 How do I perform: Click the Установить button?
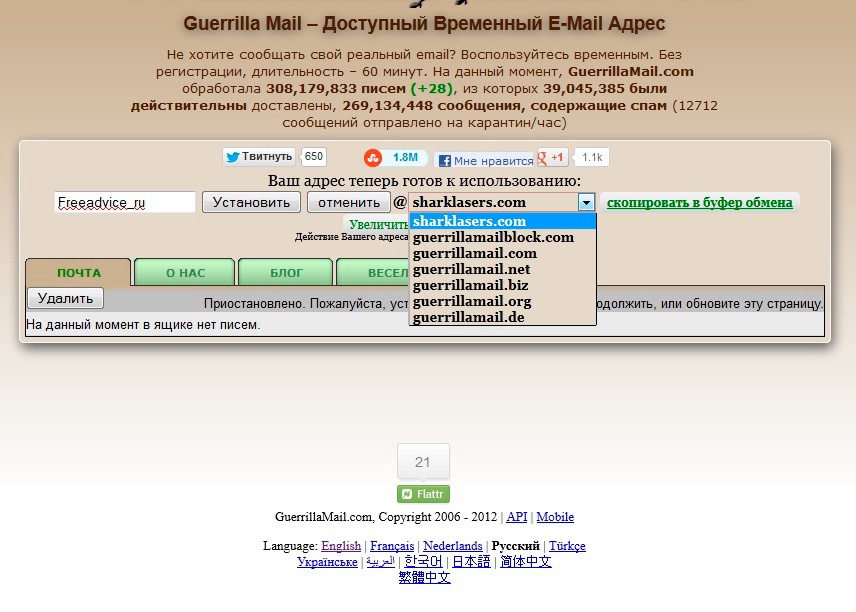coord(251,202)
